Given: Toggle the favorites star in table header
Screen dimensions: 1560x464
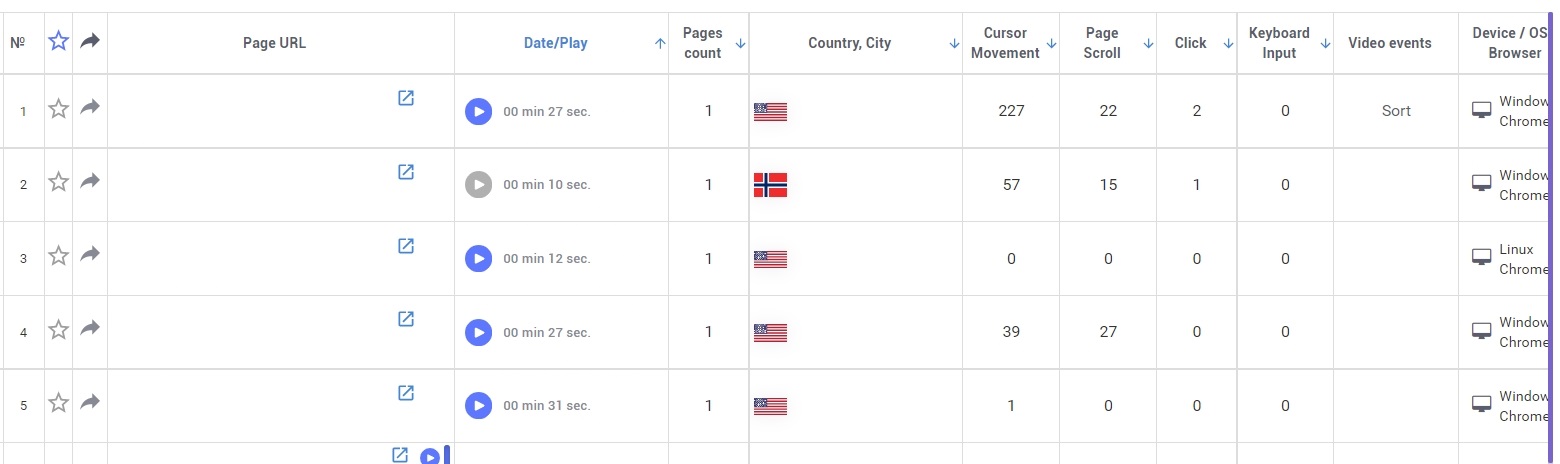Looking at the screenshot, I should click(59, 41).
